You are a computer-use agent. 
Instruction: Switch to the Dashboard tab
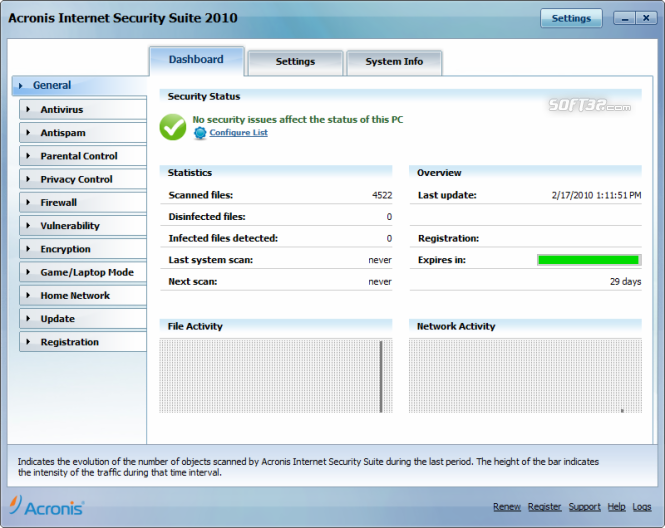coord(196,60)
